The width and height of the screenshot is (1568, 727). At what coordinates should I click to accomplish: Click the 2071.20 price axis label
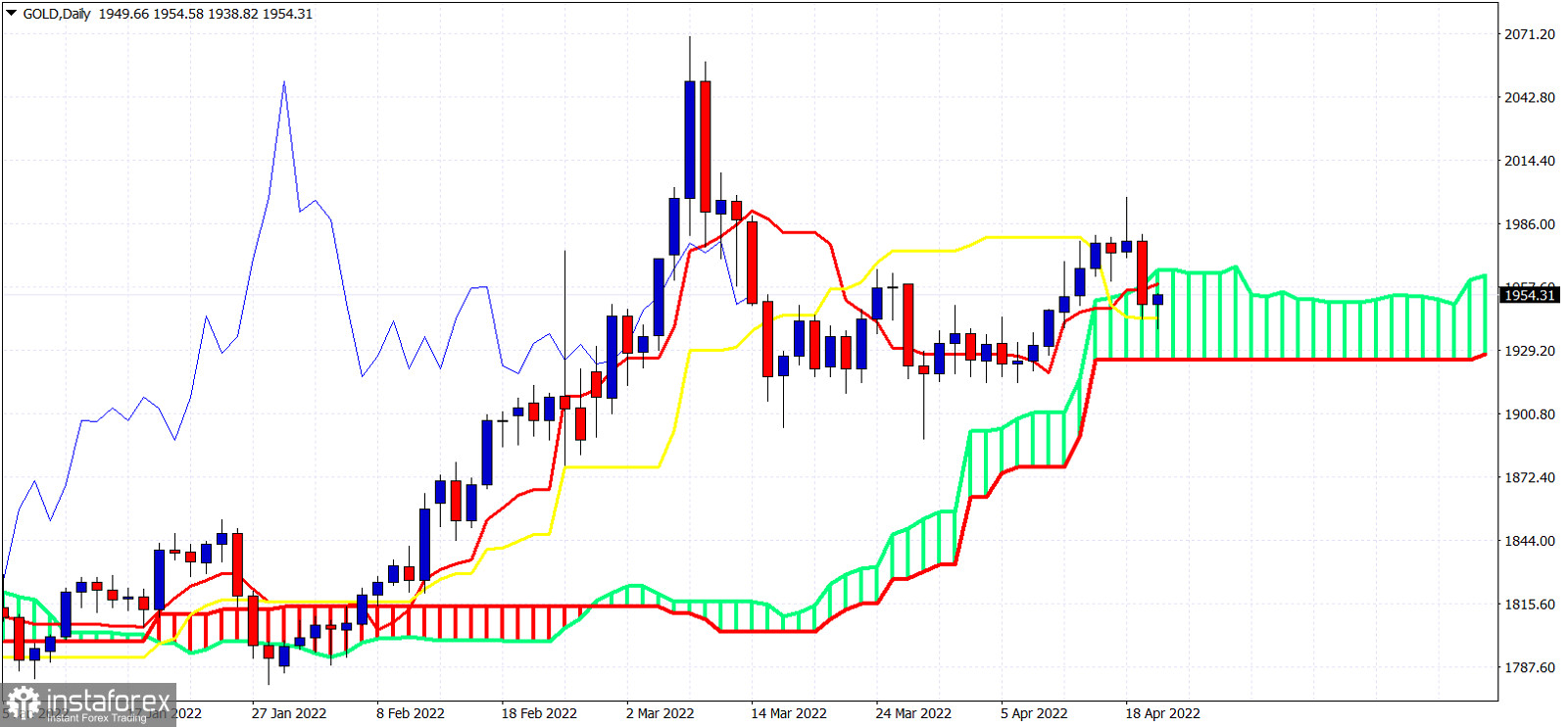tap(1530, 34)
